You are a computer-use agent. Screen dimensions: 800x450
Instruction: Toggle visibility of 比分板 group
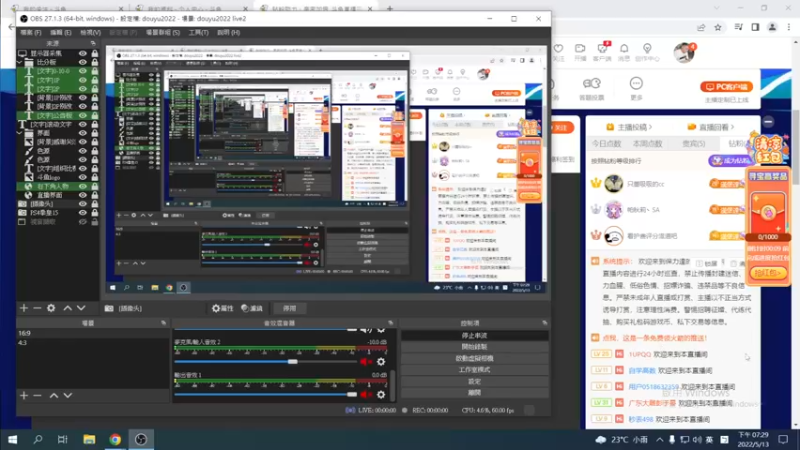coord(82,62)
